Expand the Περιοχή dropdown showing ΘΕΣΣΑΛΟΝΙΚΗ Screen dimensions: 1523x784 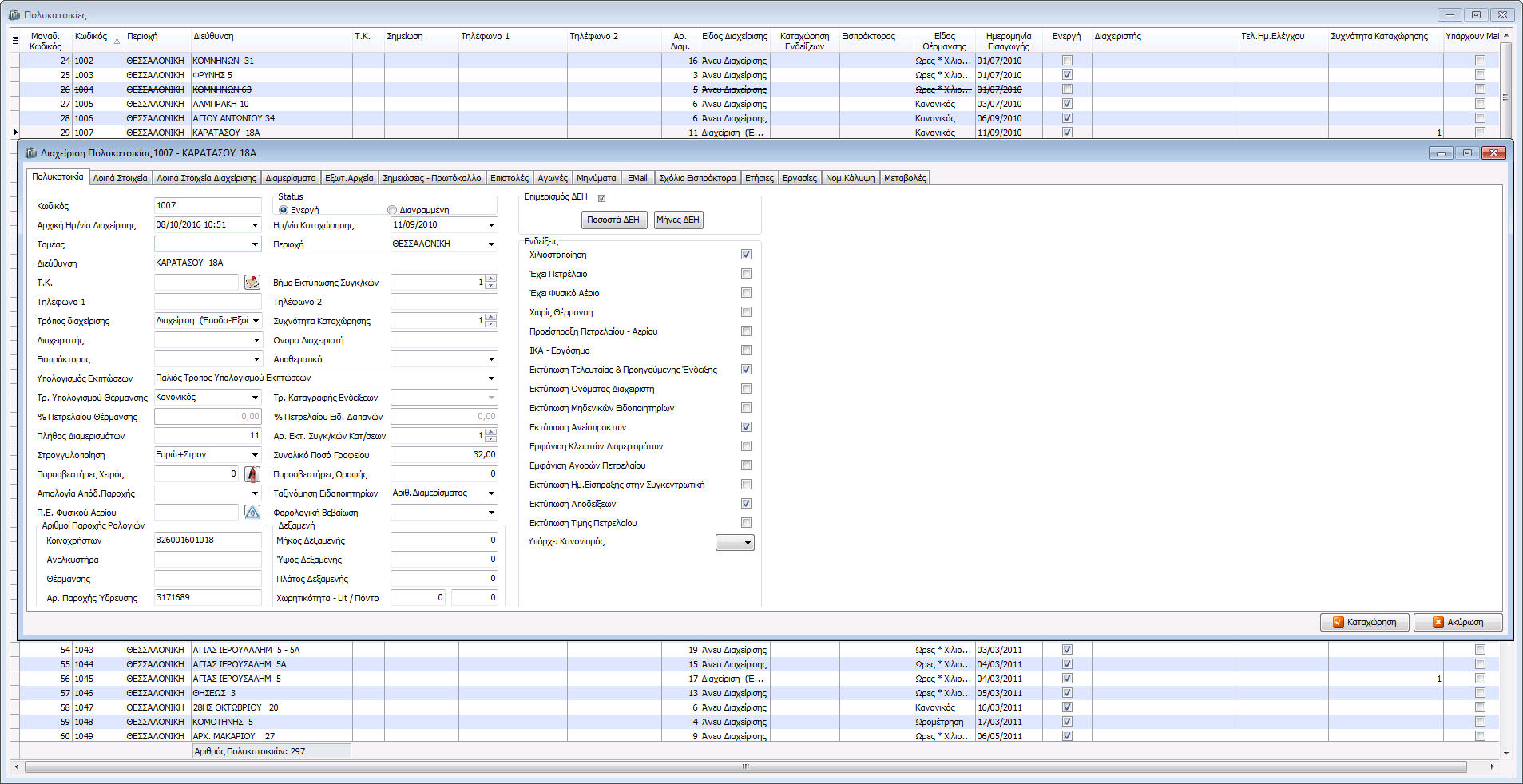pos(491,244)
